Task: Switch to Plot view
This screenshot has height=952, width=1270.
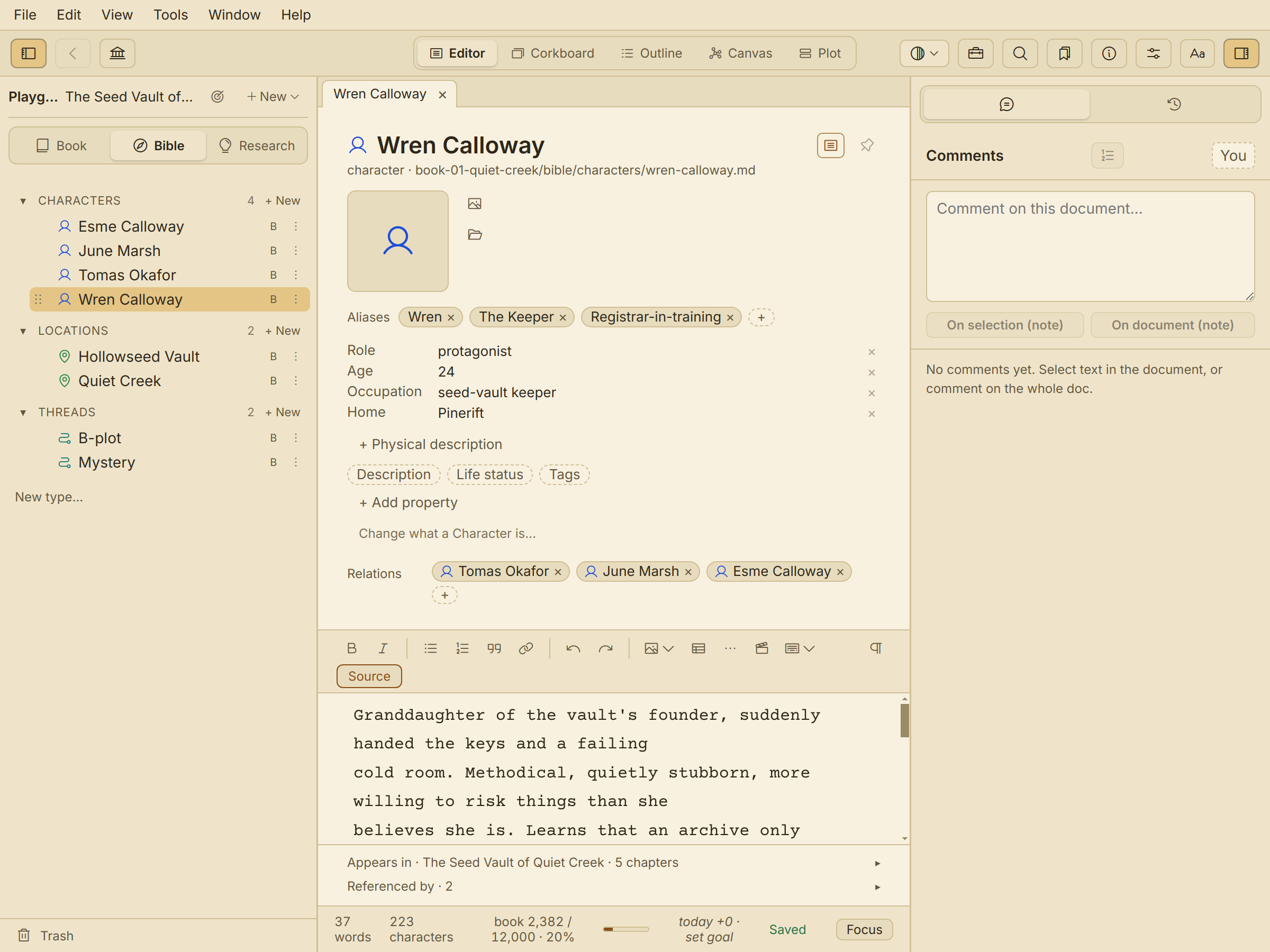Action: click(x=820, y=53)
